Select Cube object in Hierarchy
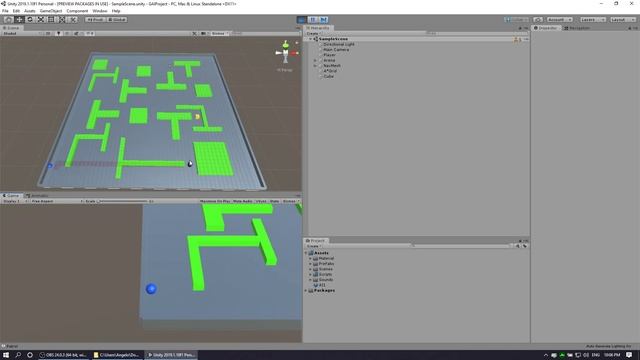Screen dimensions: 640x360 coord(329,76)
